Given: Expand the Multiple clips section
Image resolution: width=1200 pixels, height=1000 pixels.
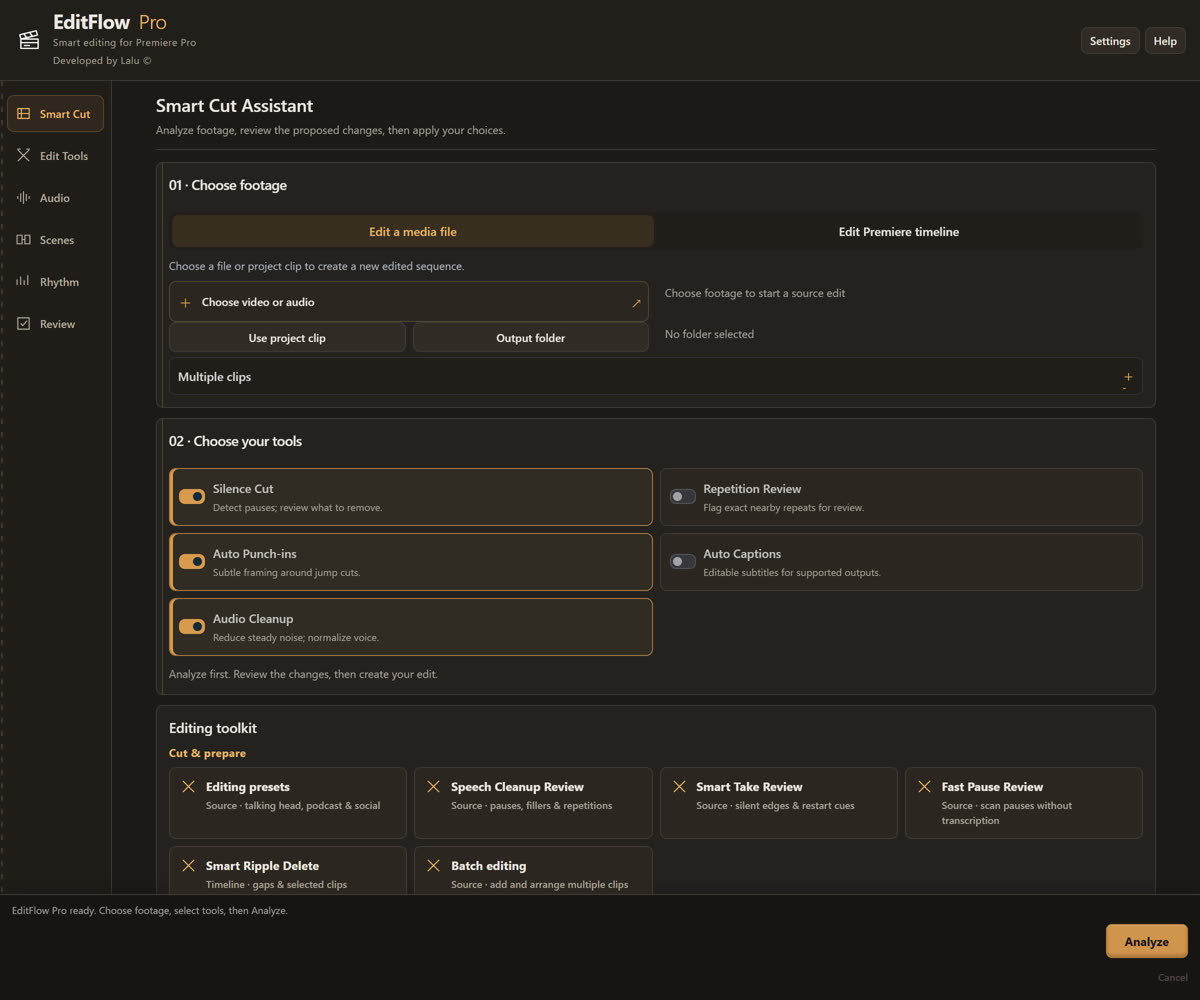Looking at the screenshot, I should 656,377.
